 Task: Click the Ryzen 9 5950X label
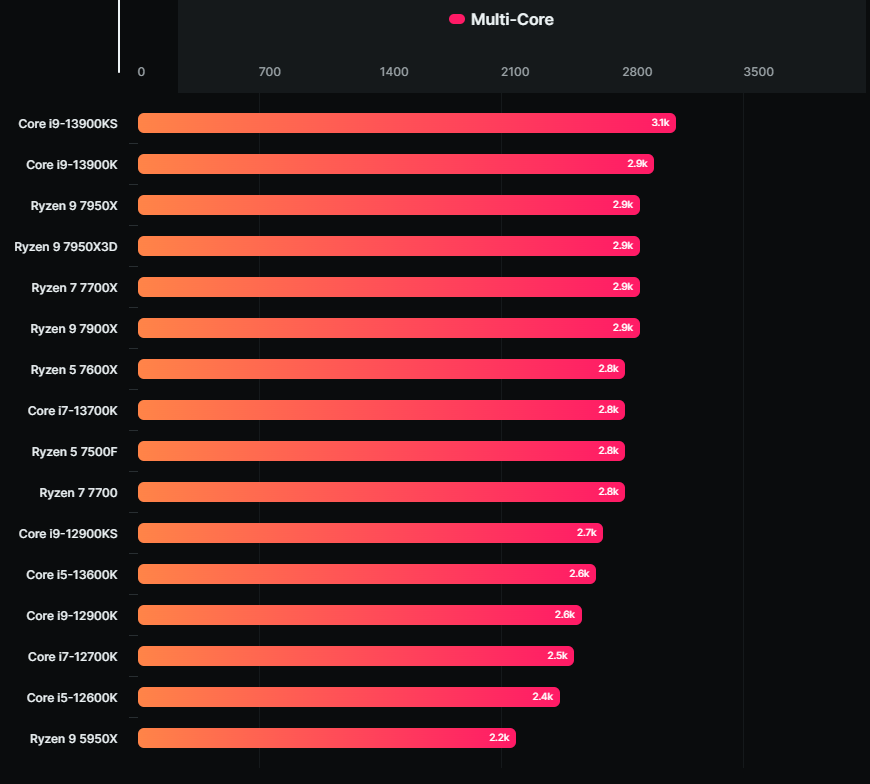pos(73,740)
